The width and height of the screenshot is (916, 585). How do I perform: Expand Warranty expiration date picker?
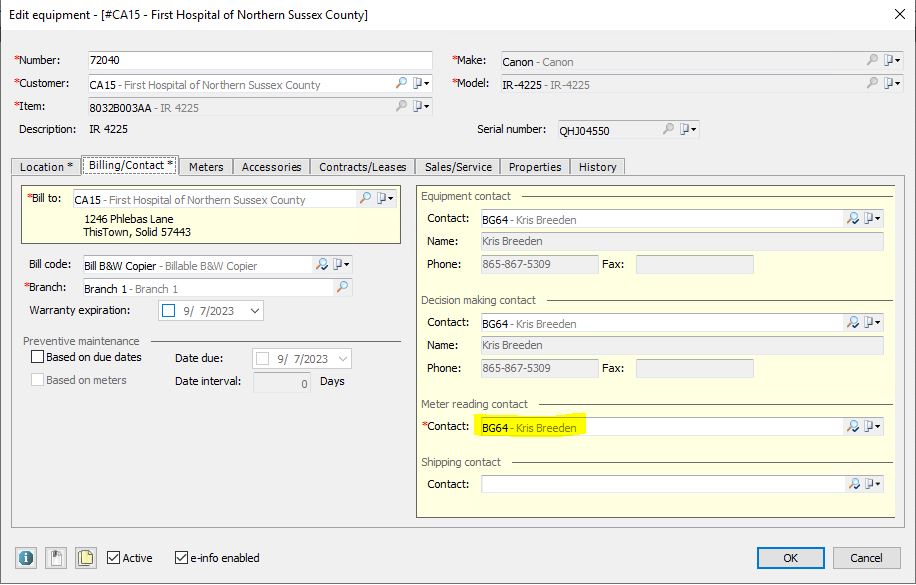[x=255, y=310]
